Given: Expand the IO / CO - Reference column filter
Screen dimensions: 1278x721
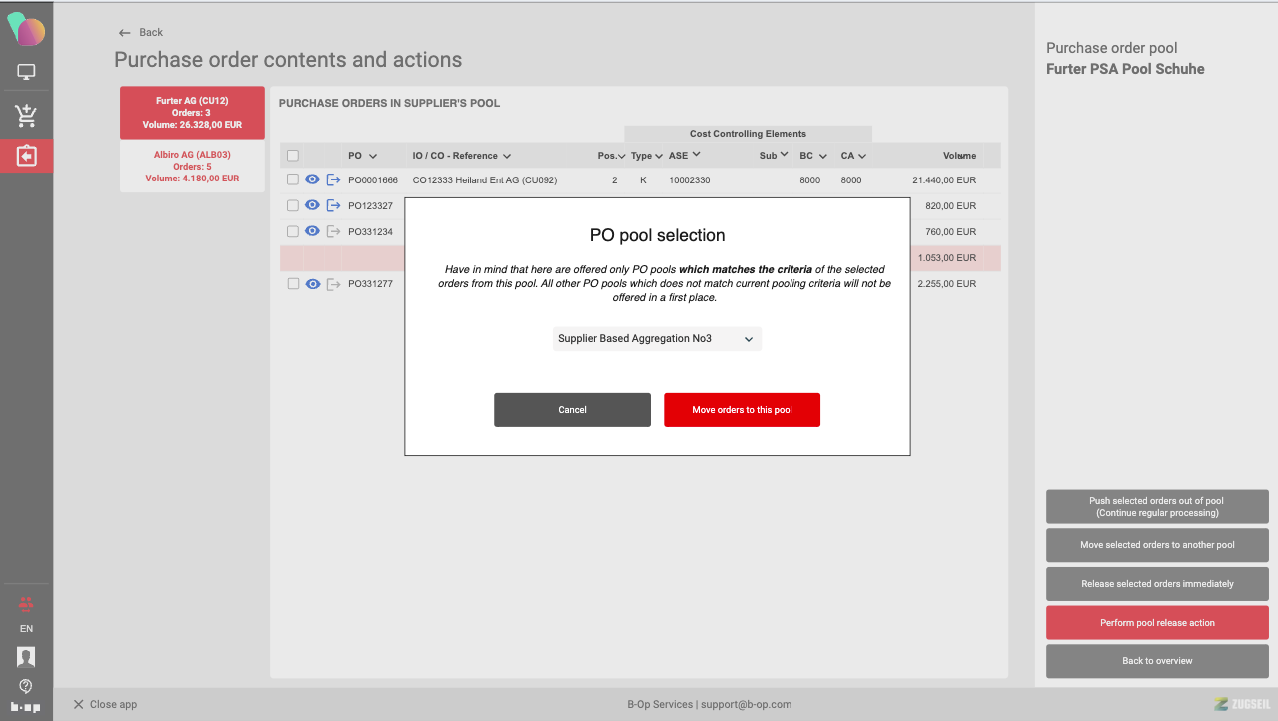Looking at the screenshot, I should 507,157.
